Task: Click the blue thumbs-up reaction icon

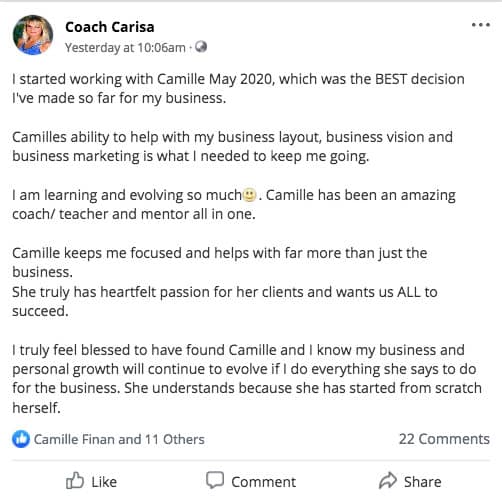Action: coord(21,439)
